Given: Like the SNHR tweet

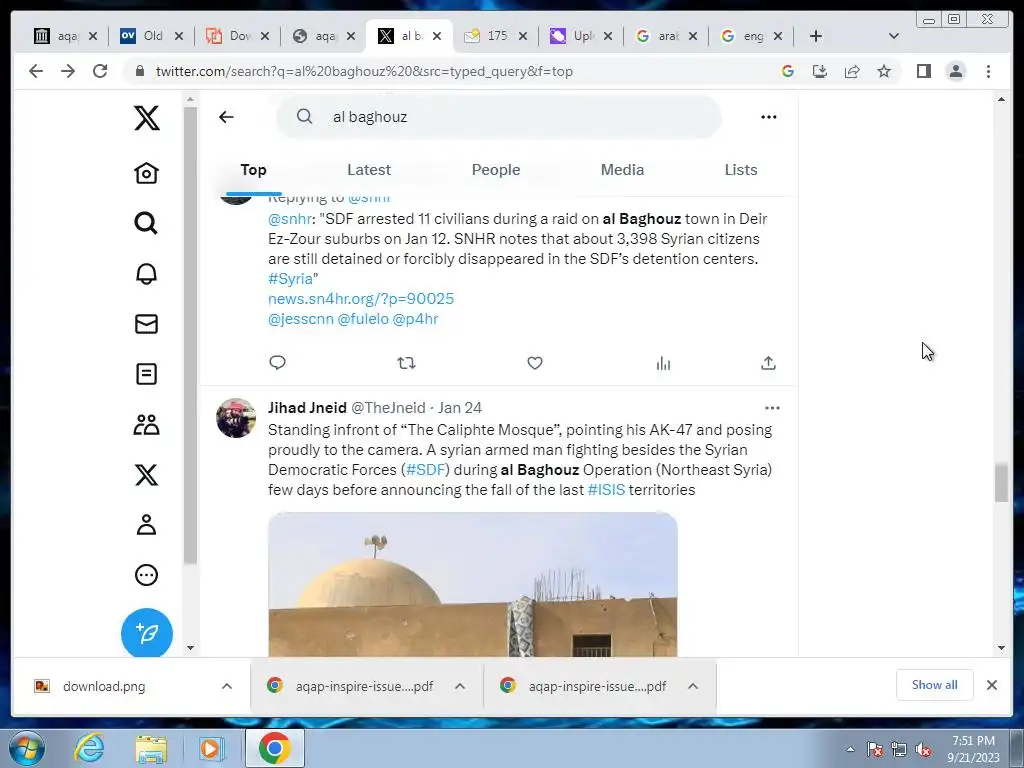Looking at the screenshot, I should 535,362.
